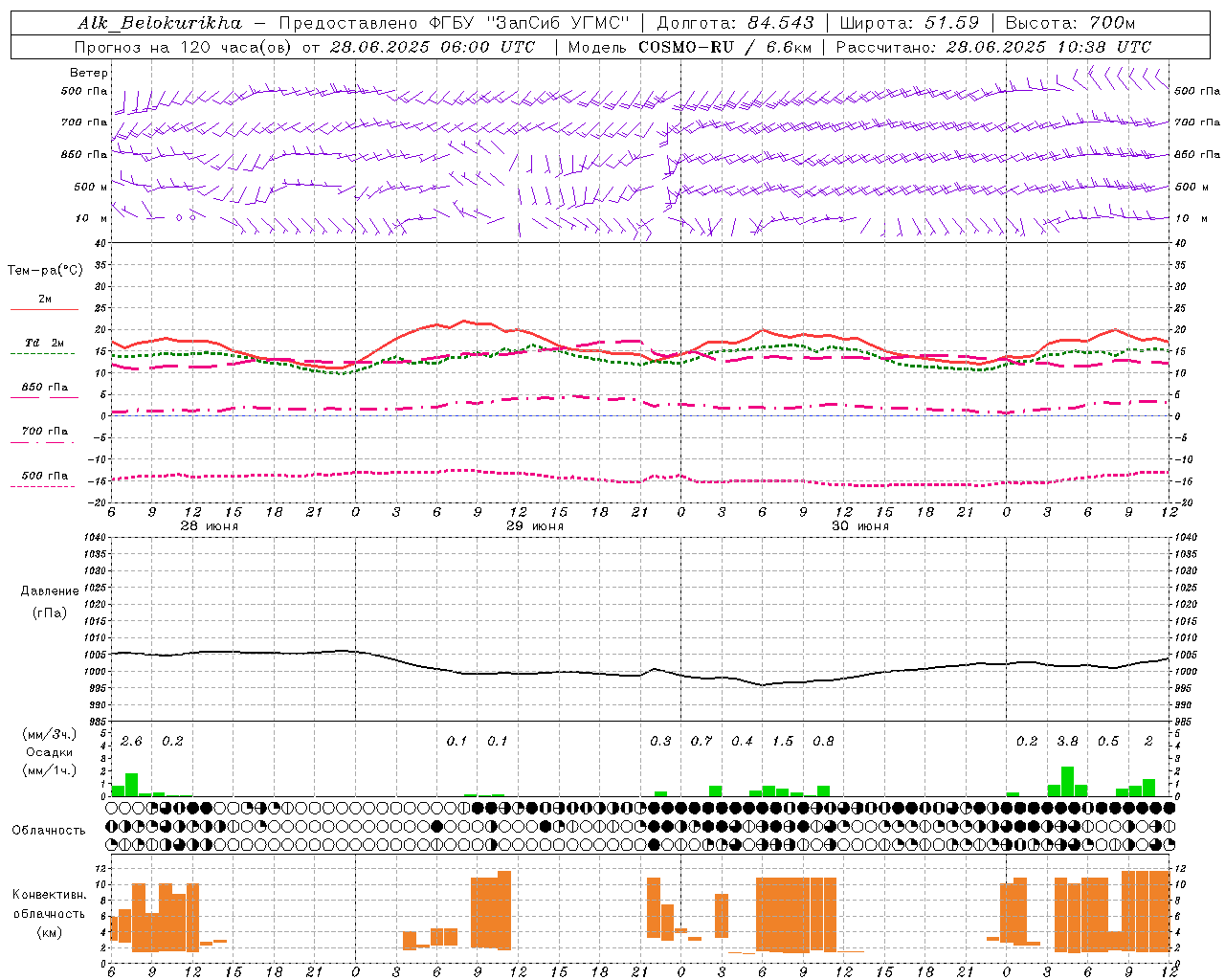Screen dimensions: 1225x980
Task: Click the forecast text Прогноз на 120 часа(ов)
Action: tap(184, 47)
